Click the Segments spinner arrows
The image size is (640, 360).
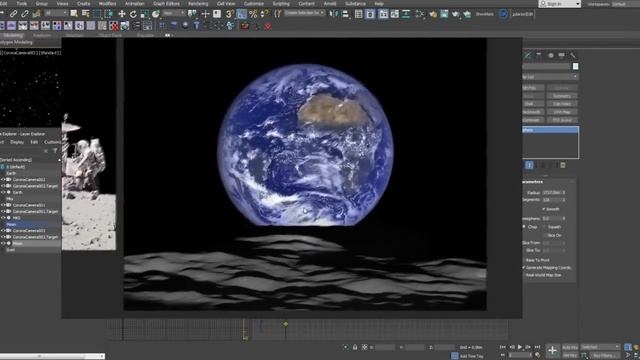point(564,200)
